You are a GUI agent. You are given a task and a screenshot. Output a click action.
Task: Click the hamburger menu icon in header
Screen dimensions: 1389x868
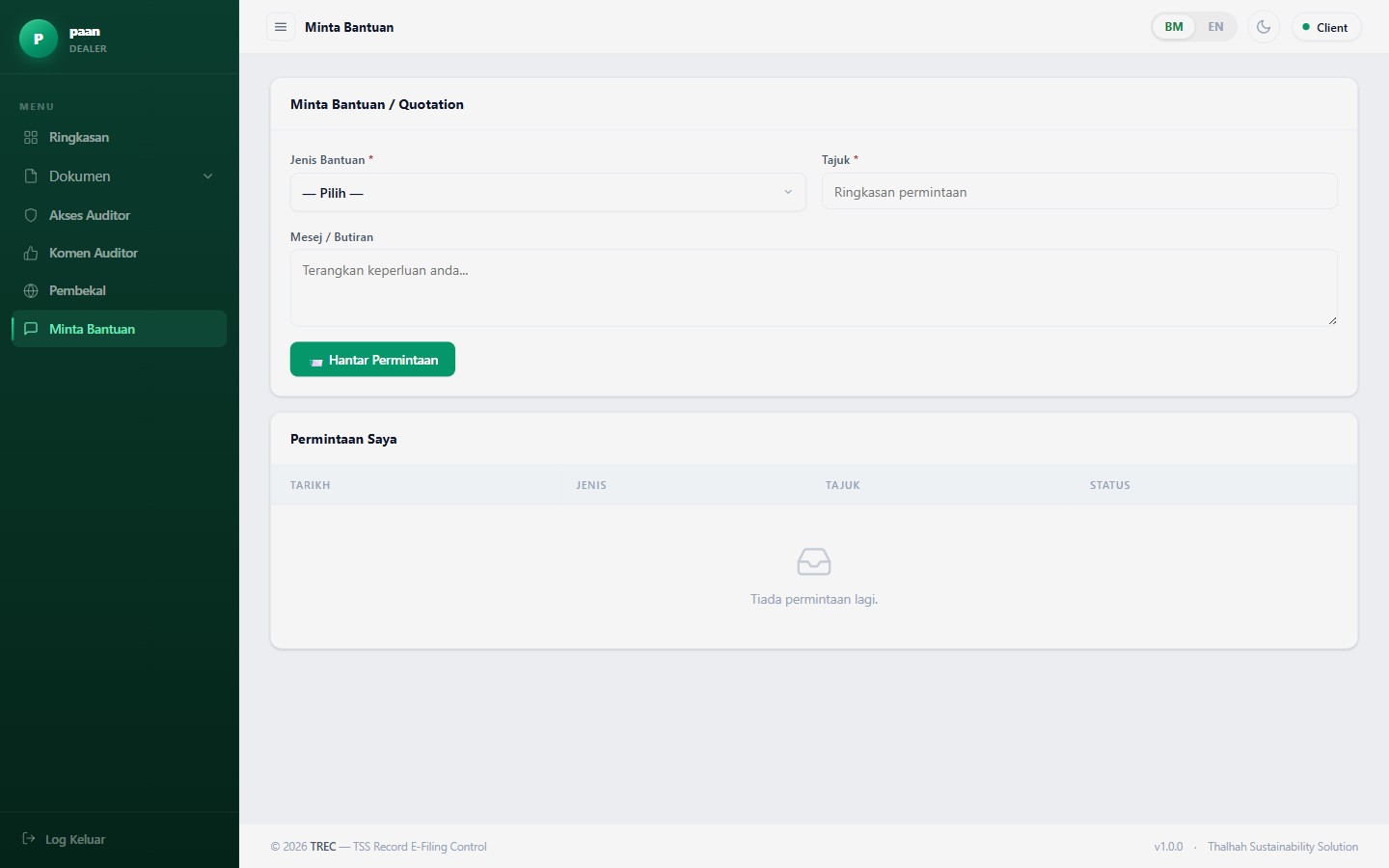pos(281,27)
